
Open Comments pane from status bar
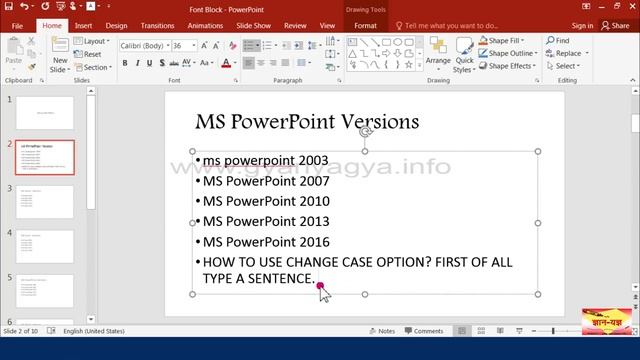tap(424, 331)
